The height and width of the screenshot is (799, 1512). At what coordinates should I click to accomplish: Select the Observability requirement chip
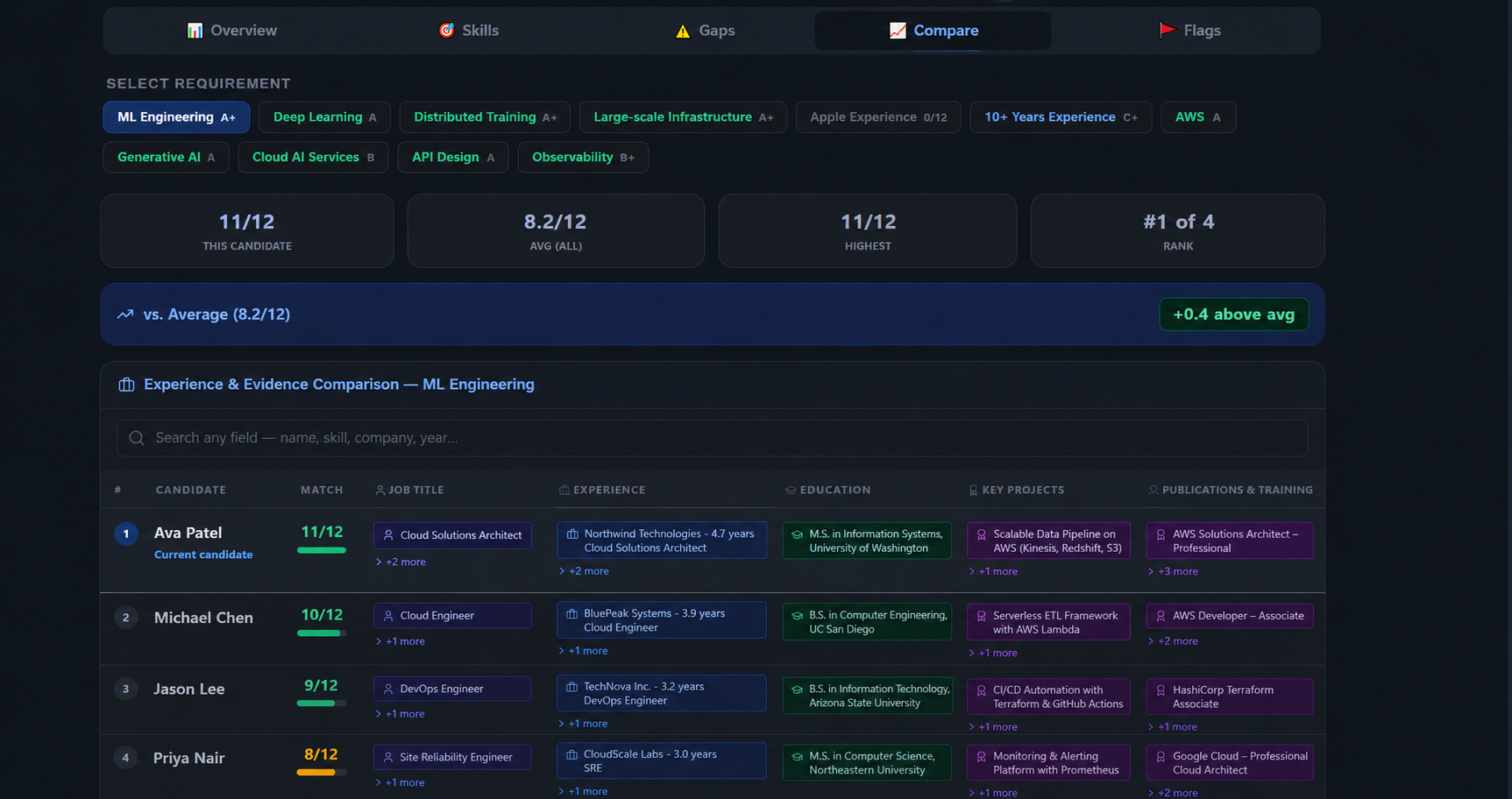pos(583,158)
